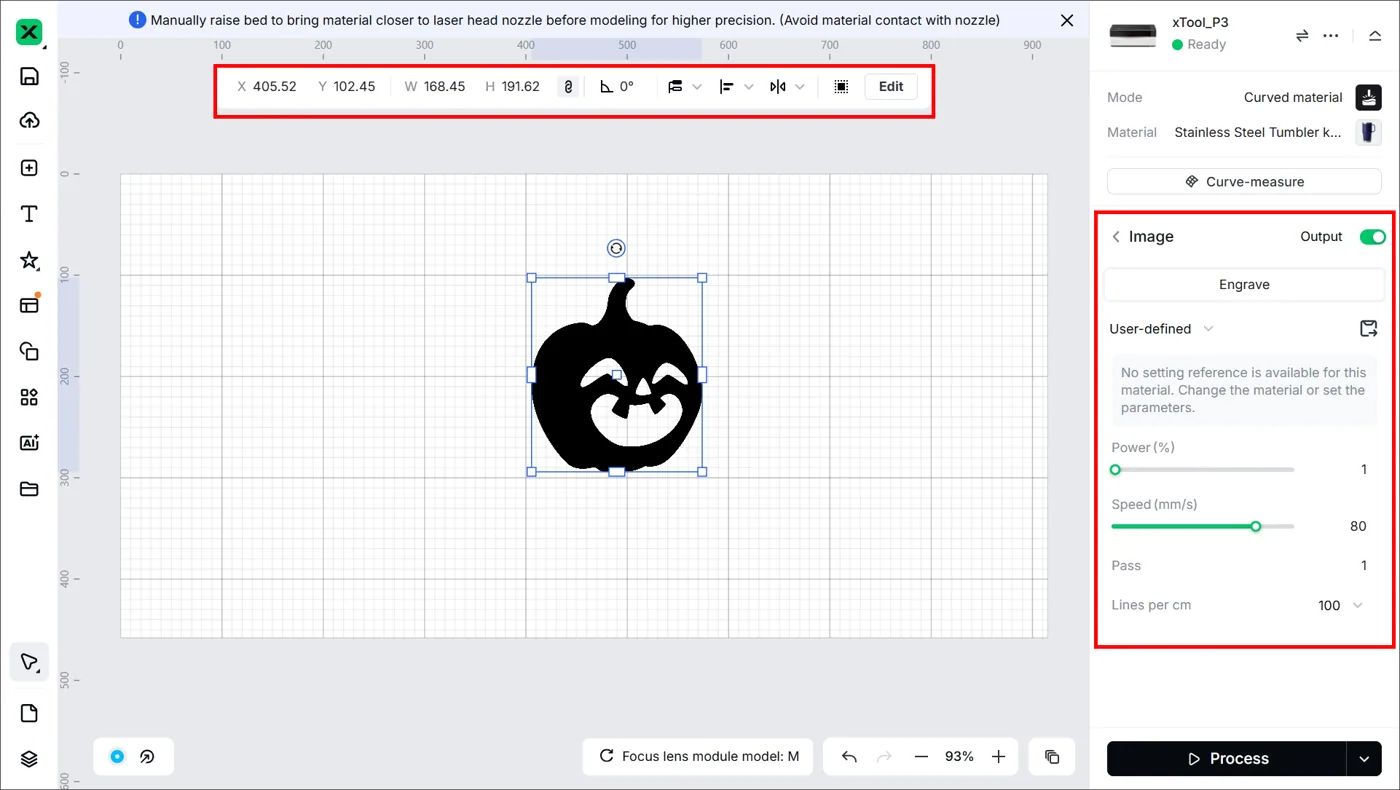This screenshot has width=1400, height=790.
Task: Click the add image plus icon
Action: 29,168
